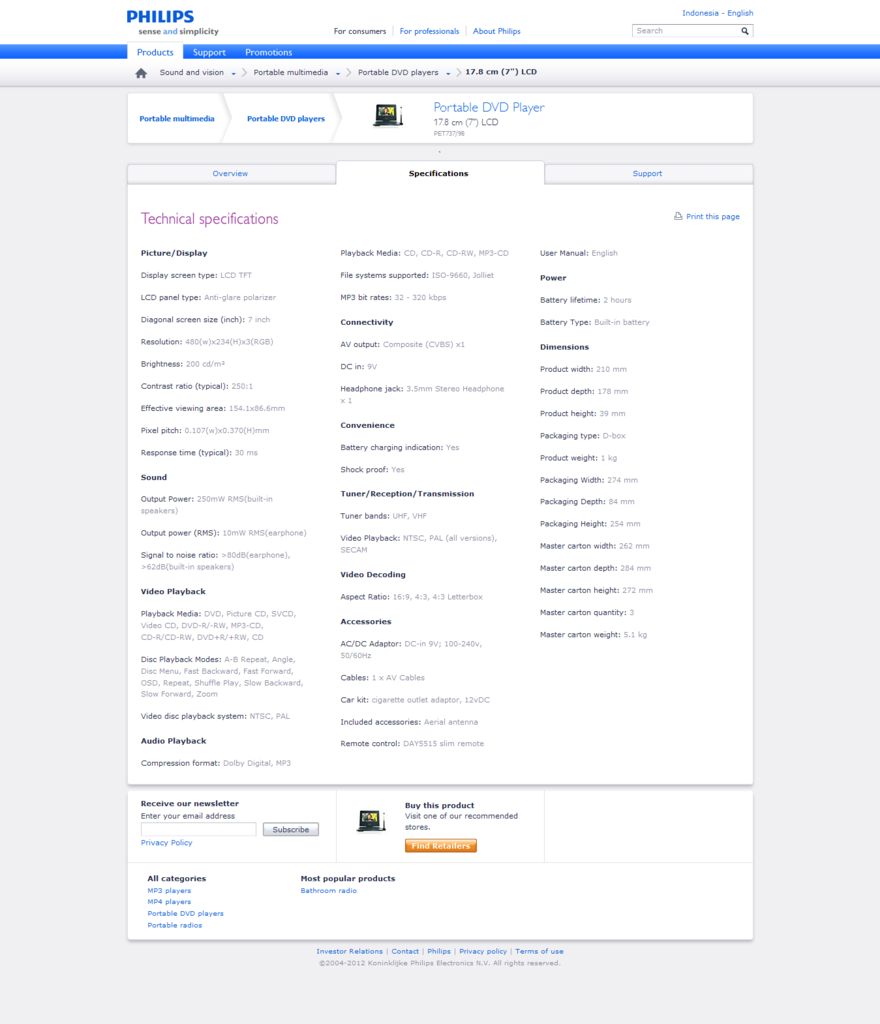Click the Search input field
This screenshot has height=1024, width=880.
pyautogui.click(x=686, y=31)
